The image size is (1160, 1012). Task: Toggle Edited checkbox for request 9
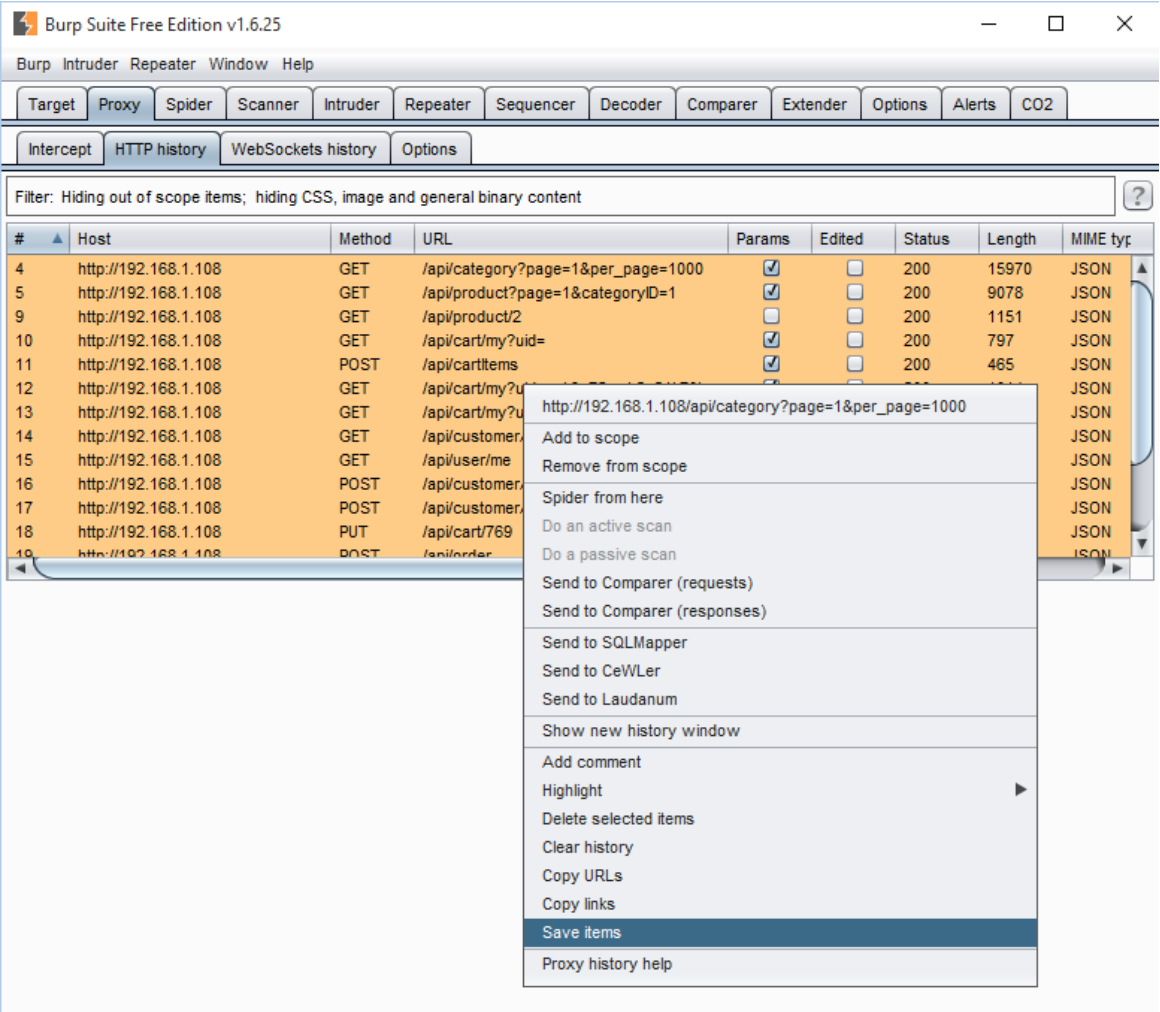(854, 316)
